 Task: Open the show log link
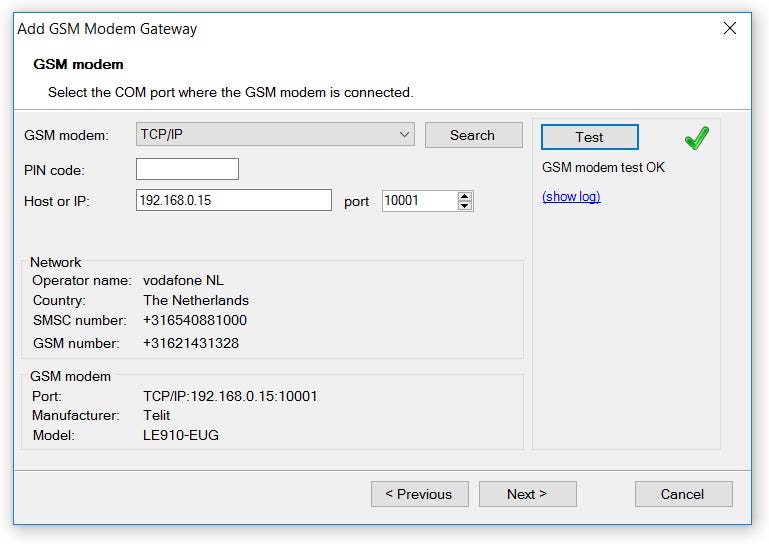pyautogui.click(x=571, y=197)
